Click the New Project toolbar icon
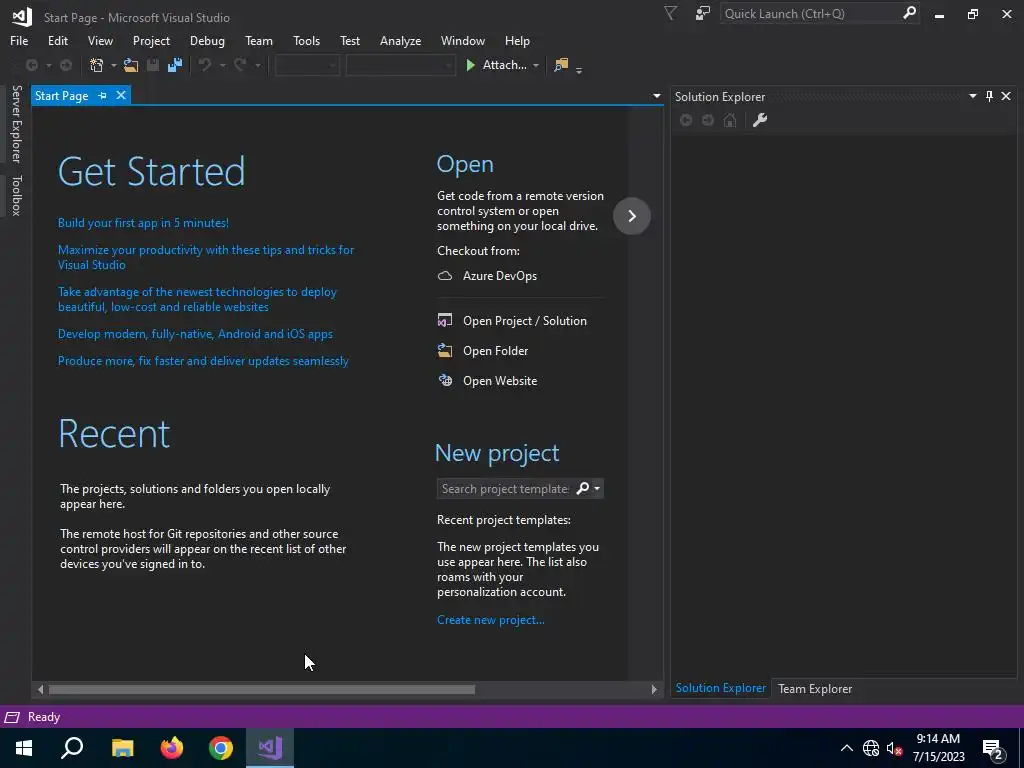This screenshot has width=1024, height=768. [97, 65]
